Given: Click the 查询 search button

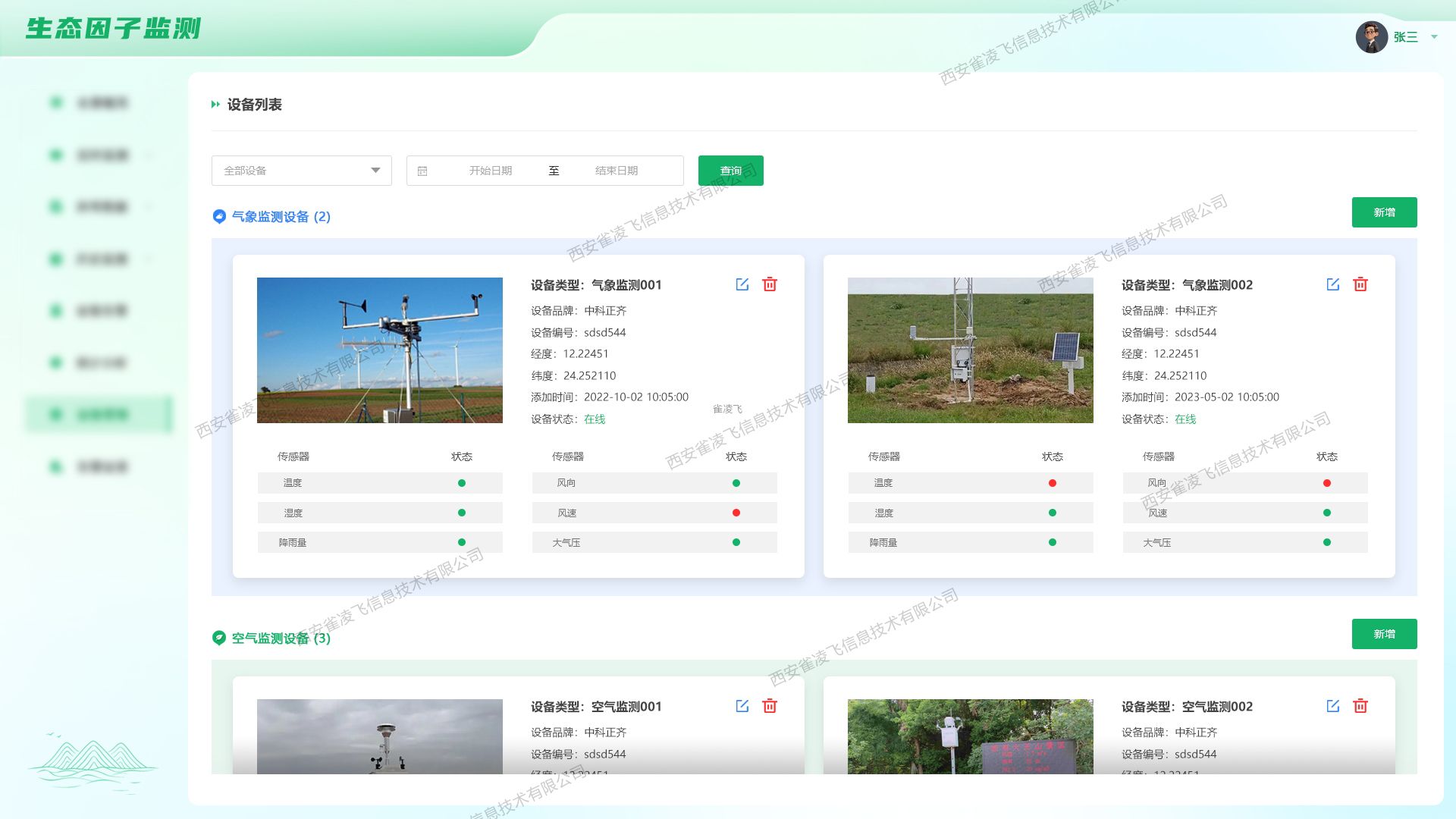Looking at the screenshot, I should click(x=730, y=171).
